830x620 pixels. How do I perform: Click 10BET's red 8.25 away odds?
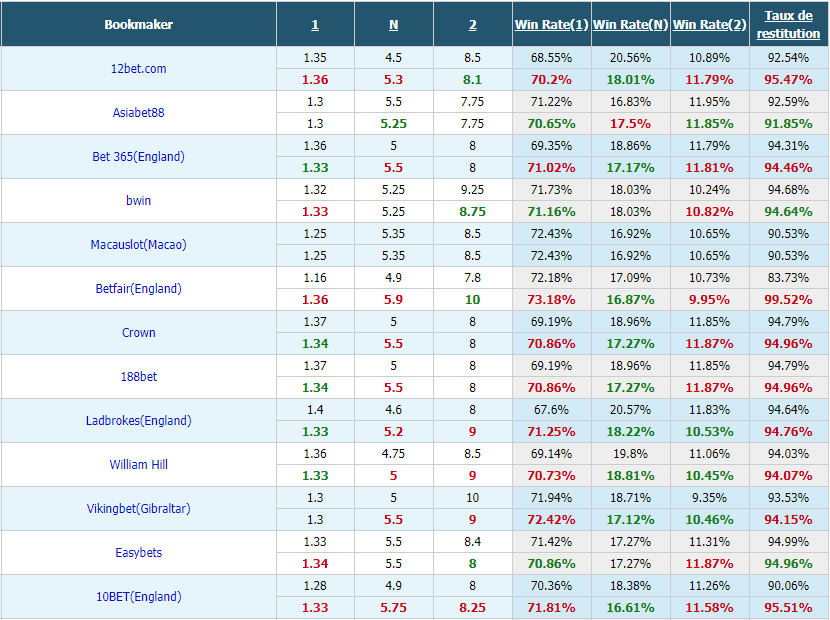[472, 607]
